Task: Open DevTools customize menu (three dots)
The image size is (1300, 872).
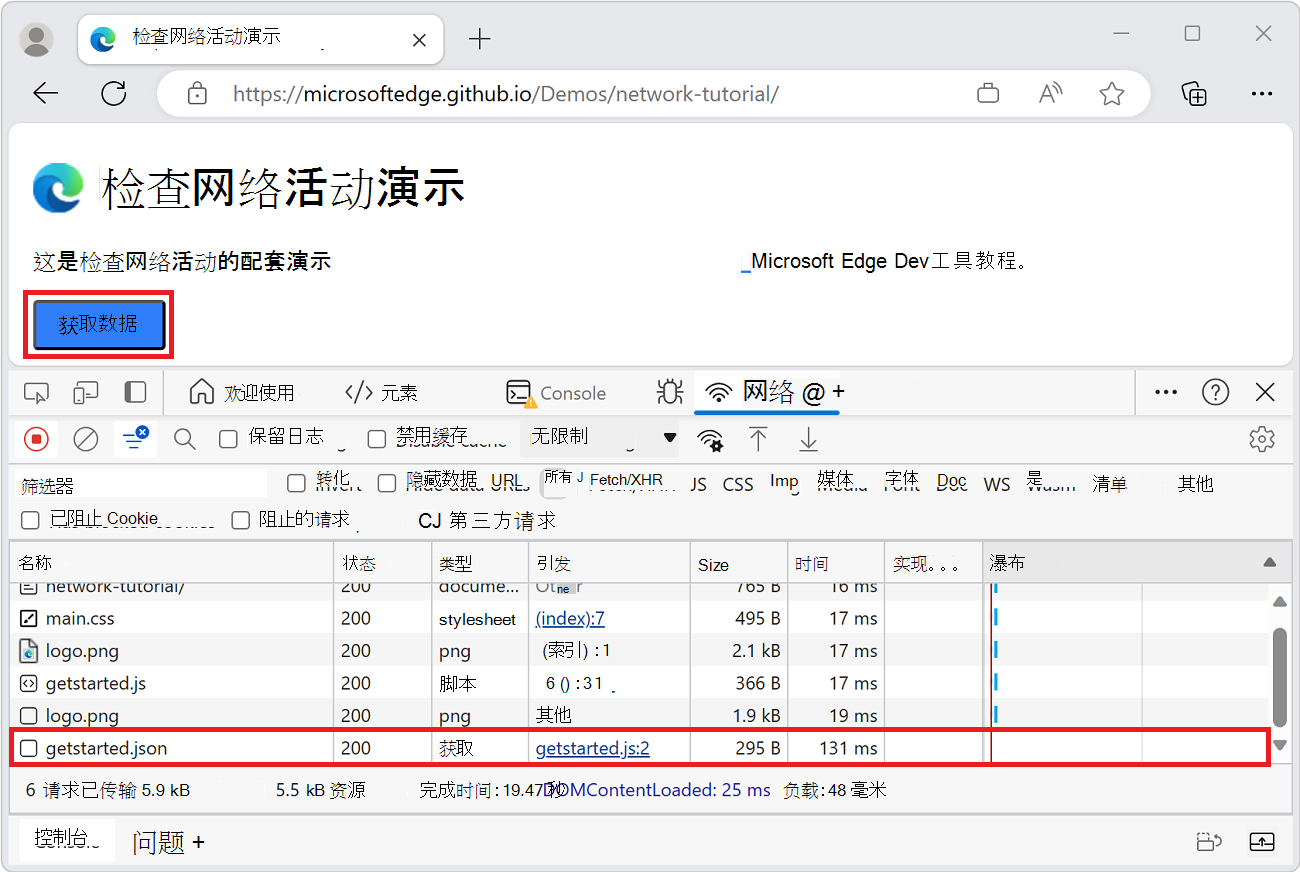Action: 1166,392
